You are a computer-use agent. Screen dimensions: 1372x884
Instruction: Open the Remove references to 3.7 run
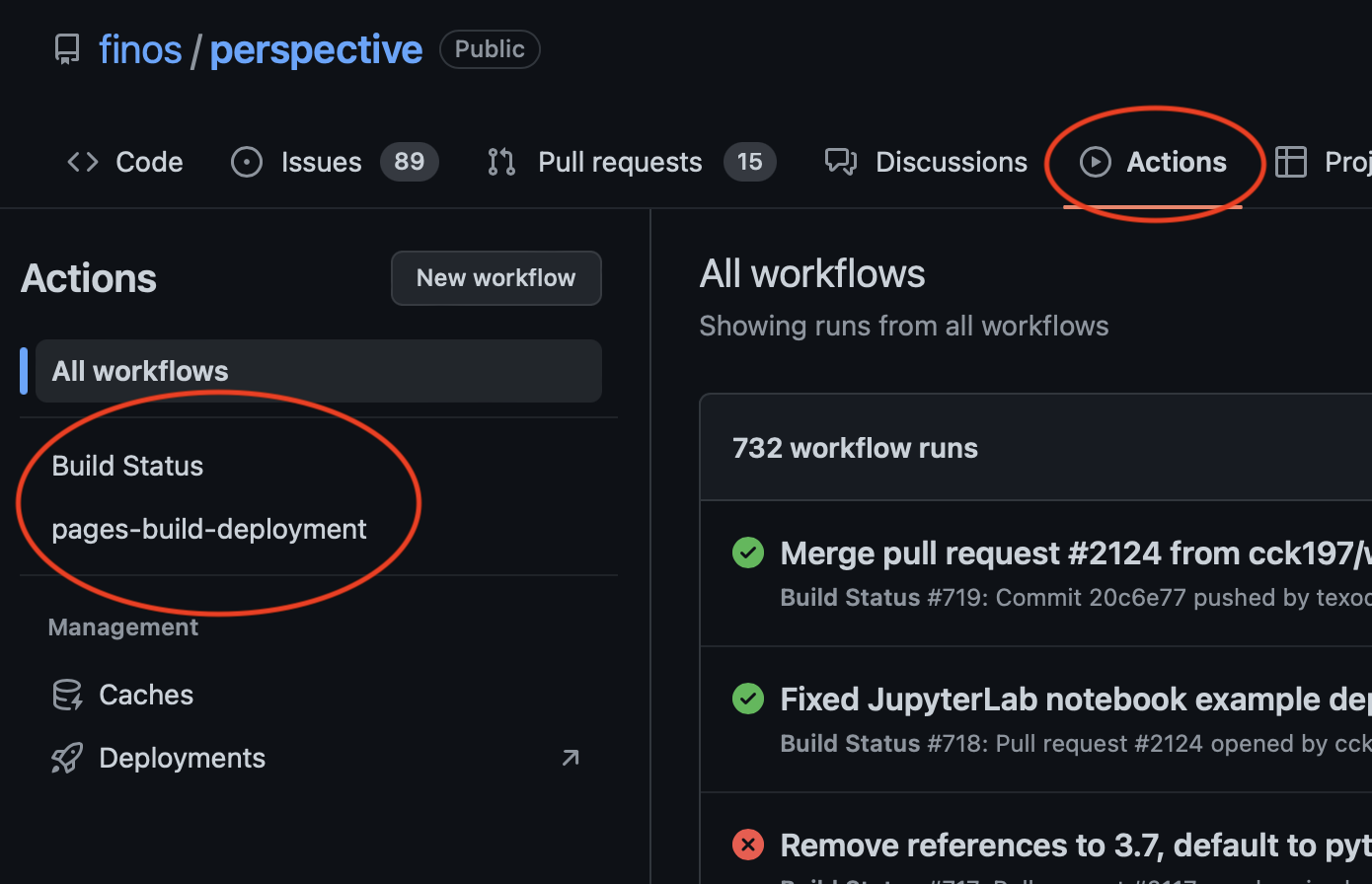(x=1076, y=846)
